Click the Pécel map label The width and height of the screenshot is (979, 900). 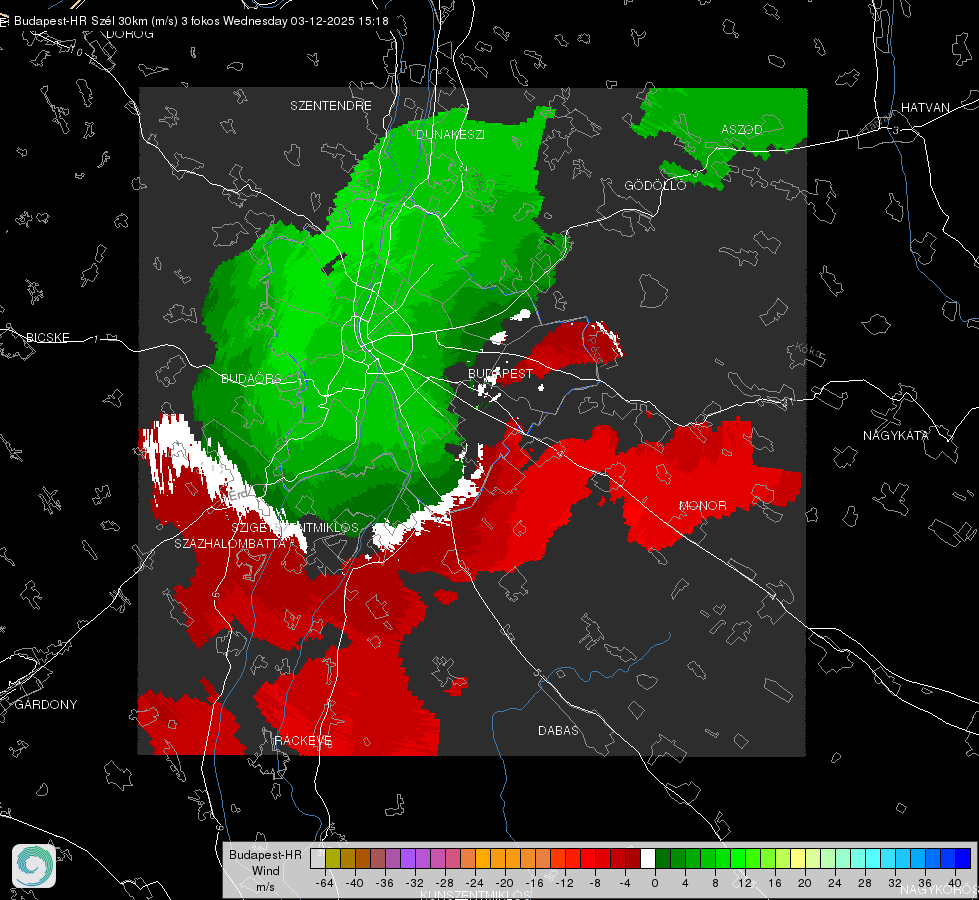(x=594, y=348)
